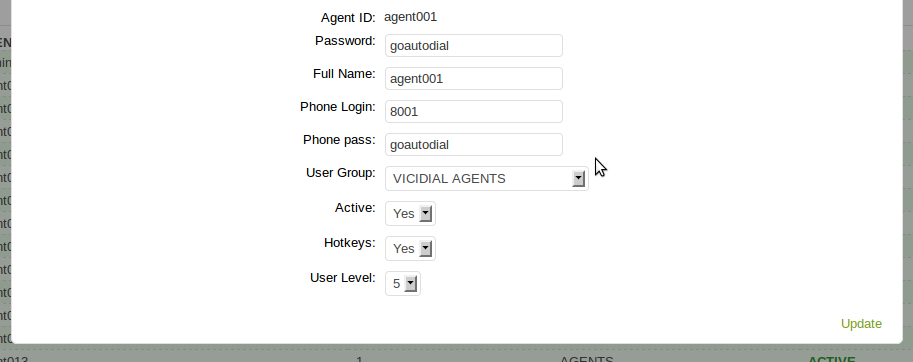Click the Full Name label
The height and width of the screenshot is (362, 913).
[344, 74]
